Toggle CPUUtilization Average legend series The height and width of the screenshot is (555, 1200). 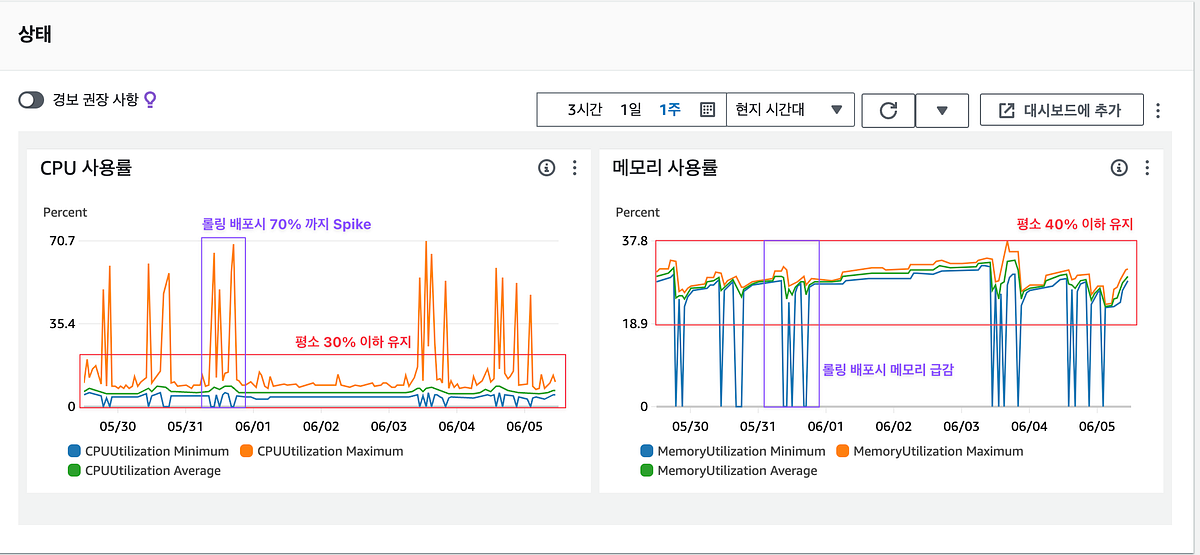[x=144, y=470]
